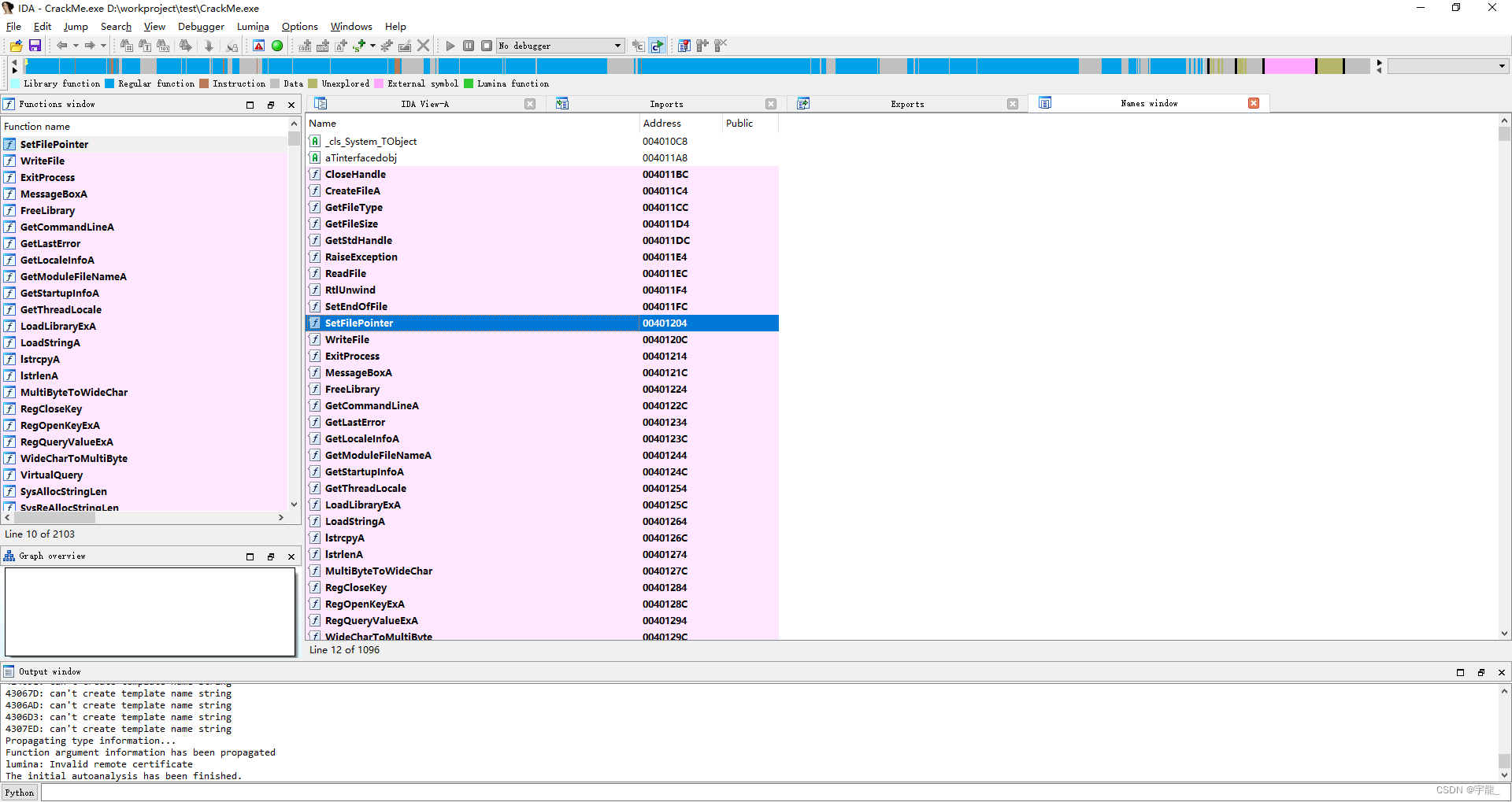Switch to the IDA View-A tab

pos(424,104)
